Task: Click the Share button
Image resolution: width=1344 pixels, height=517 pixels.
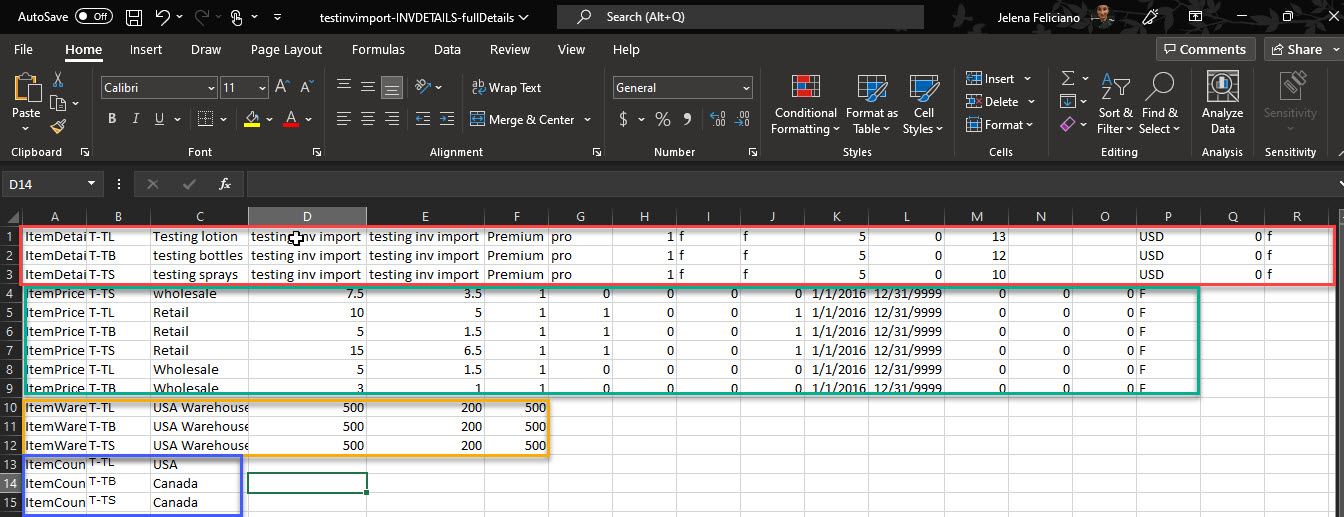Action: (x=1295, y=49)
